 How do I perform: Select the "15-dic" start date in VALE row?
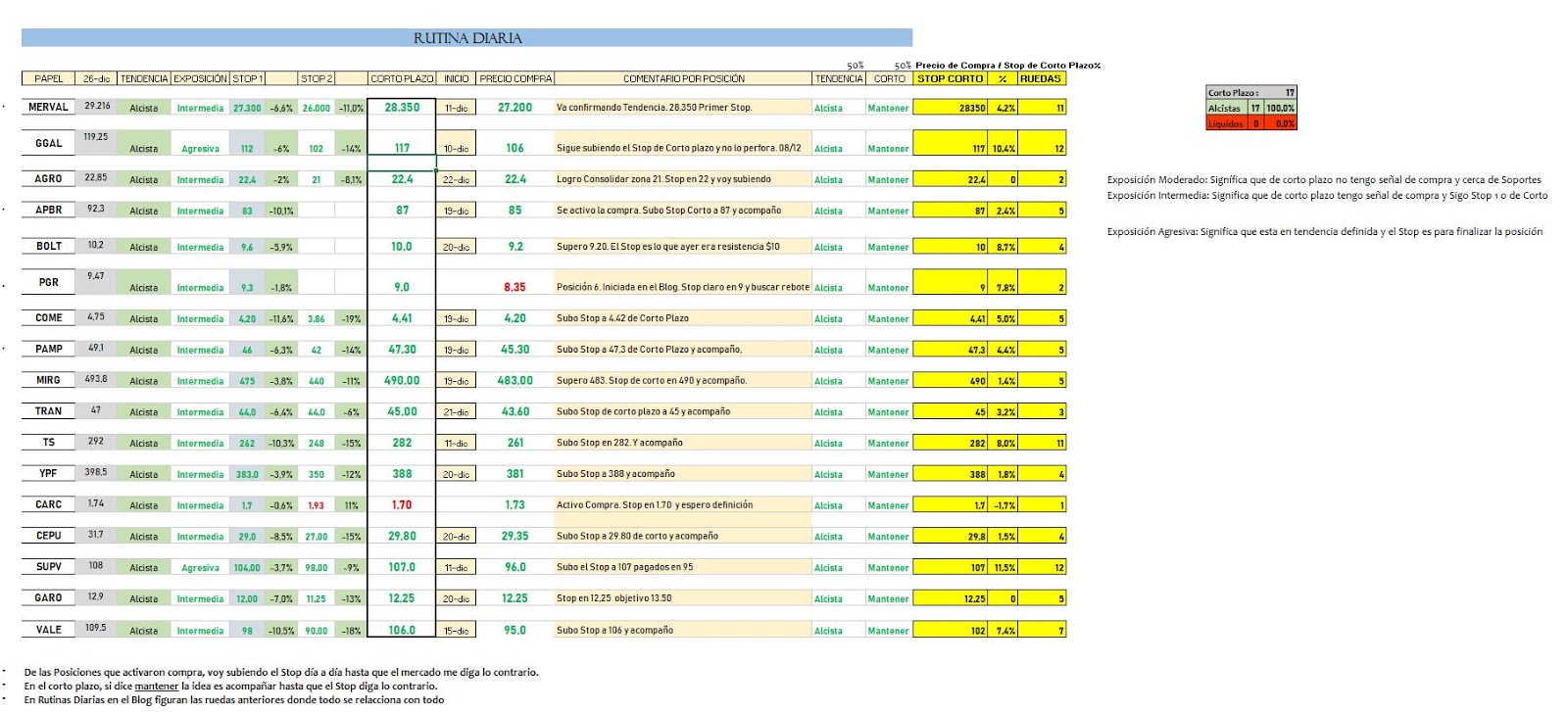(456, 631)
